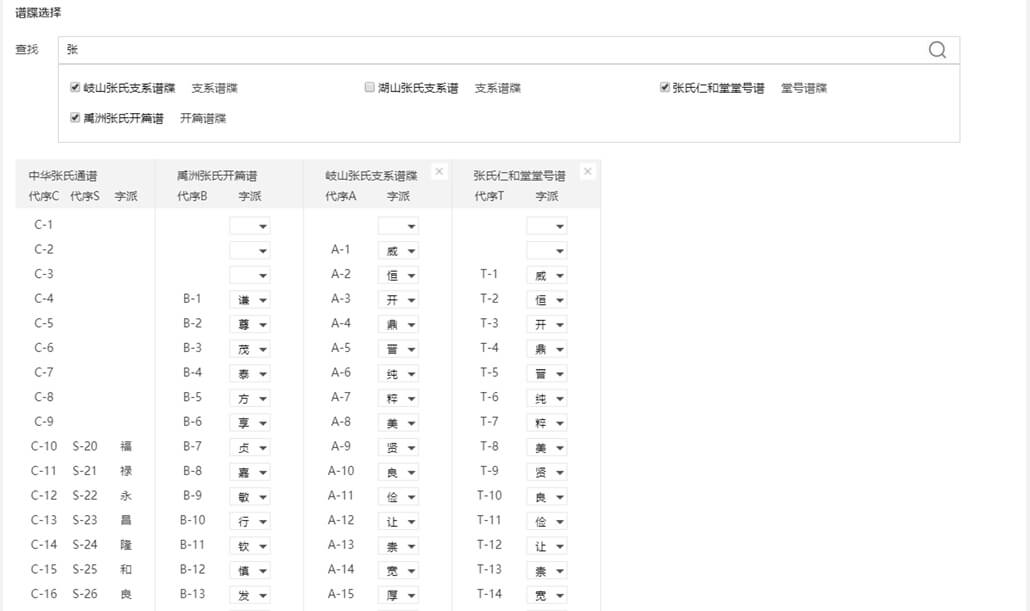Uncheck 张氏仁和堂堂号谱 checkbox

[x=664, y=88]
